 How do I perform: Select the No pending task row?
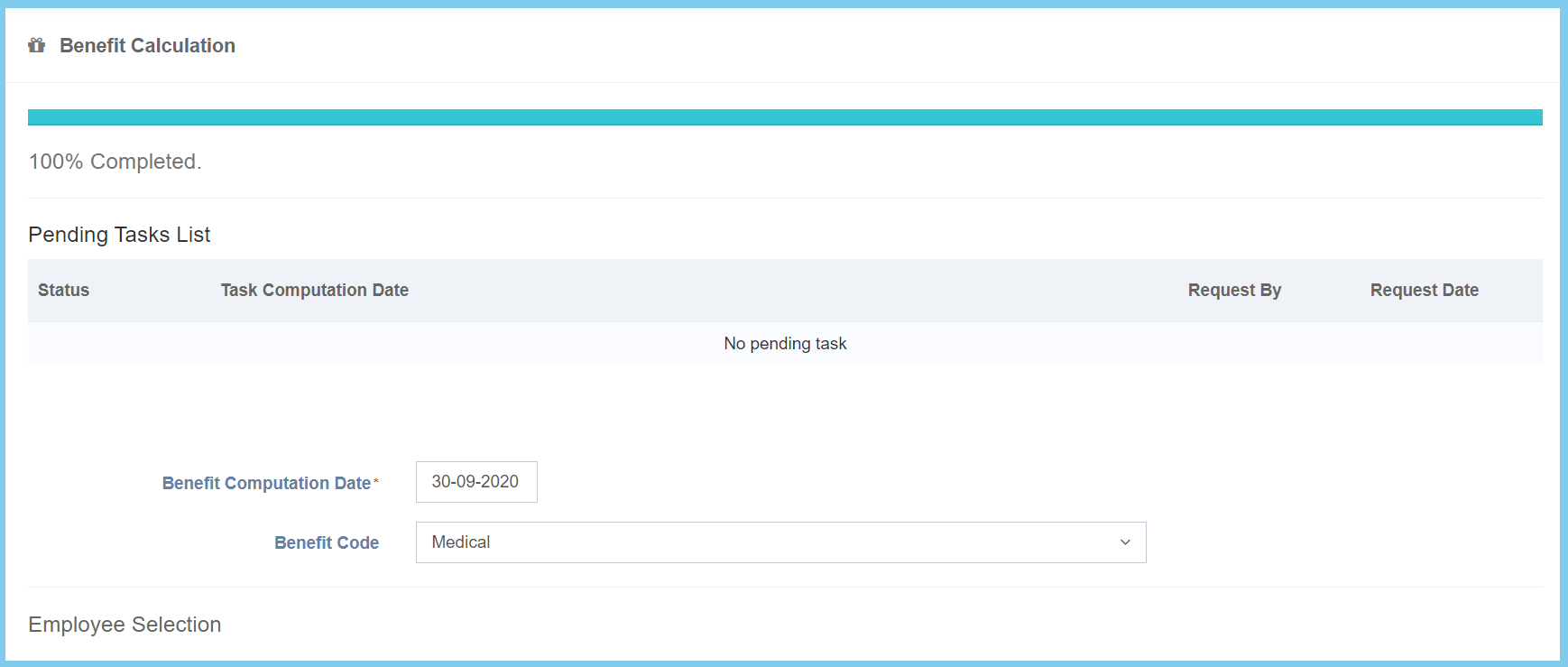(784, 344)
